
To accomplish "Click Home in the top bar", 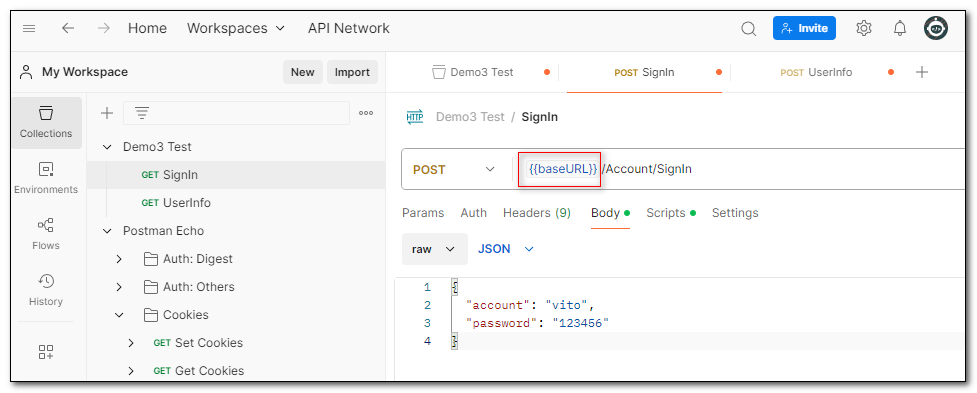I will point(147,29).
